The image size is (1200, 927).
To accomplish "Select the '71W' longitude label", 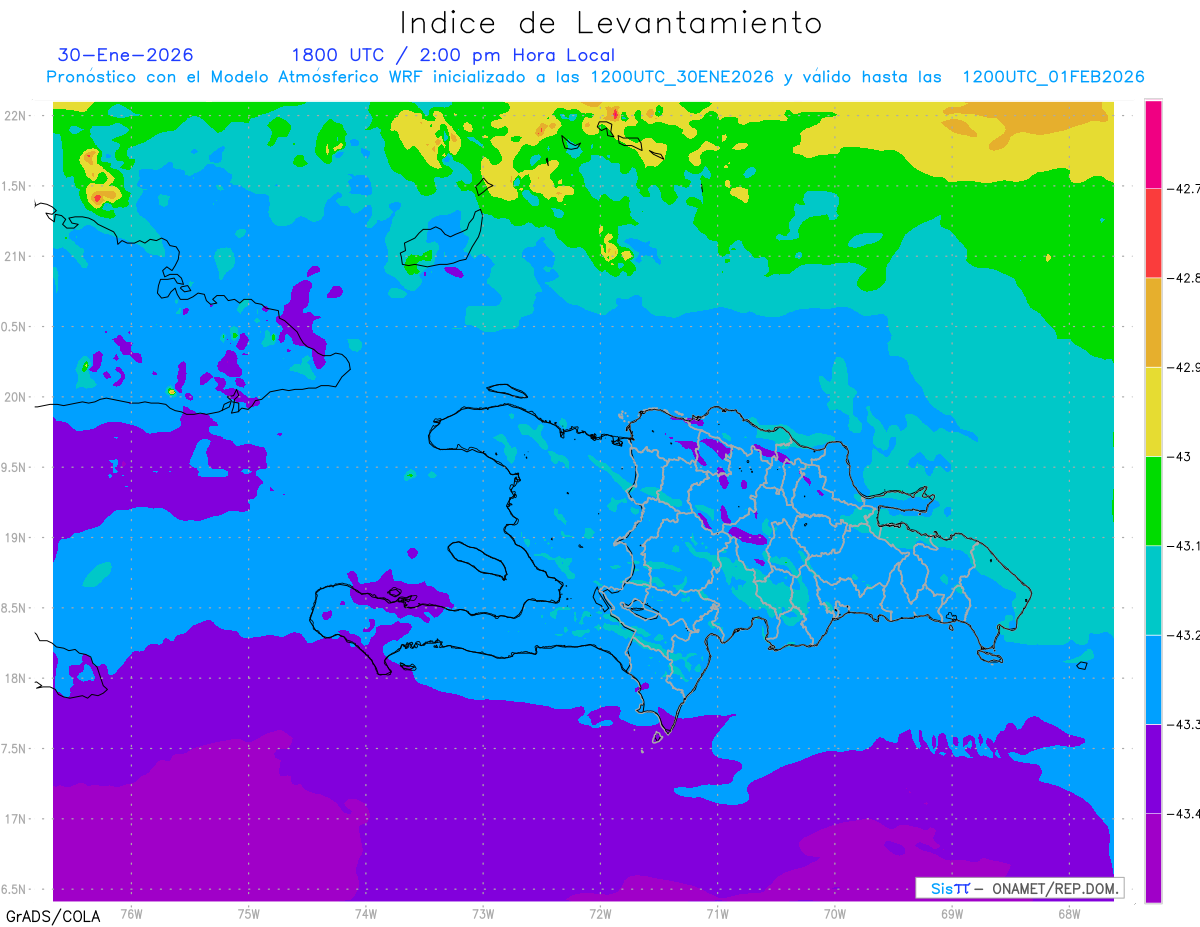I will pos(717,913).
